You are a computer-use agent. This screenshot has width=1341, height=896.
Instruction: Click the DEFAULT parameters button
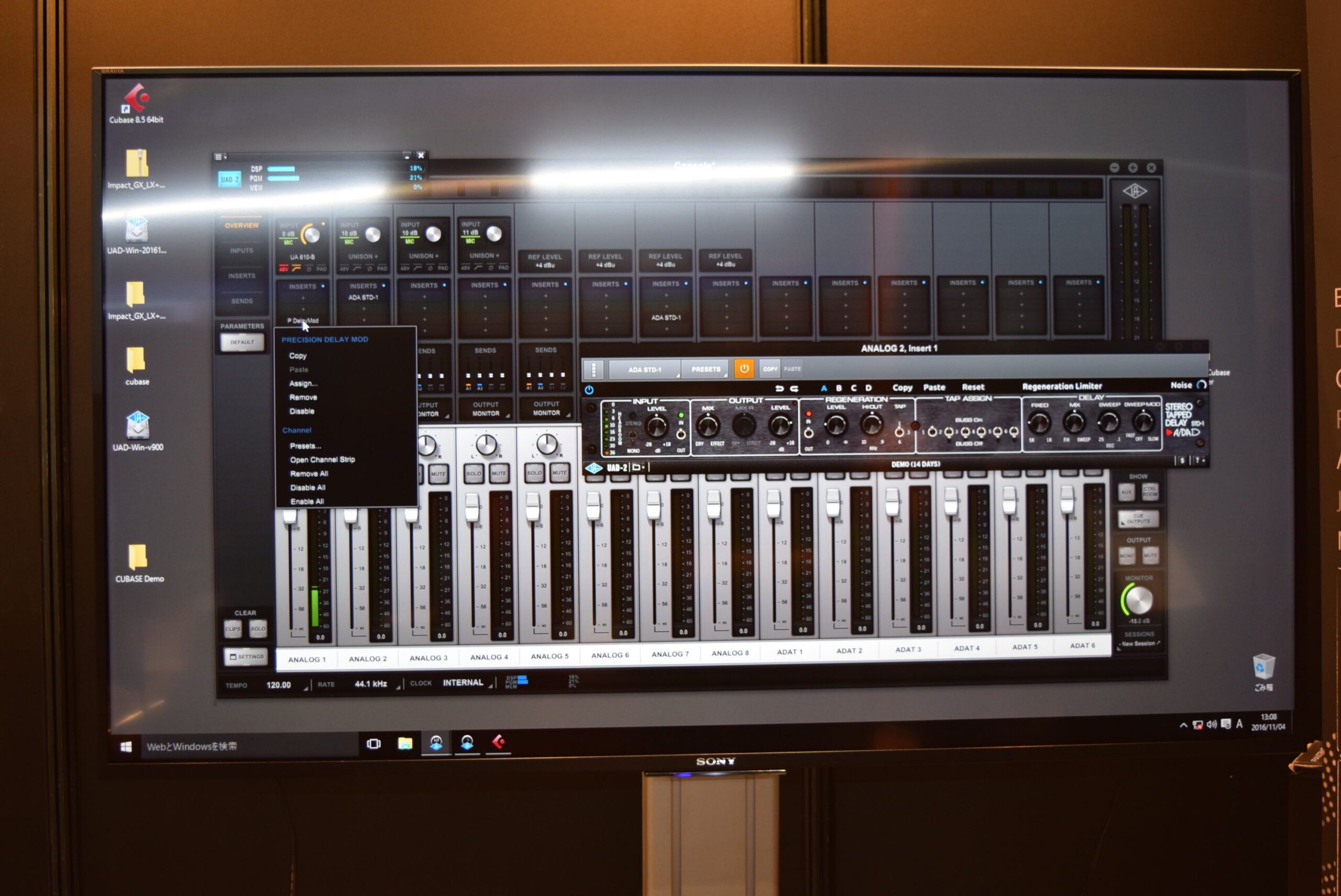(243, 343)
